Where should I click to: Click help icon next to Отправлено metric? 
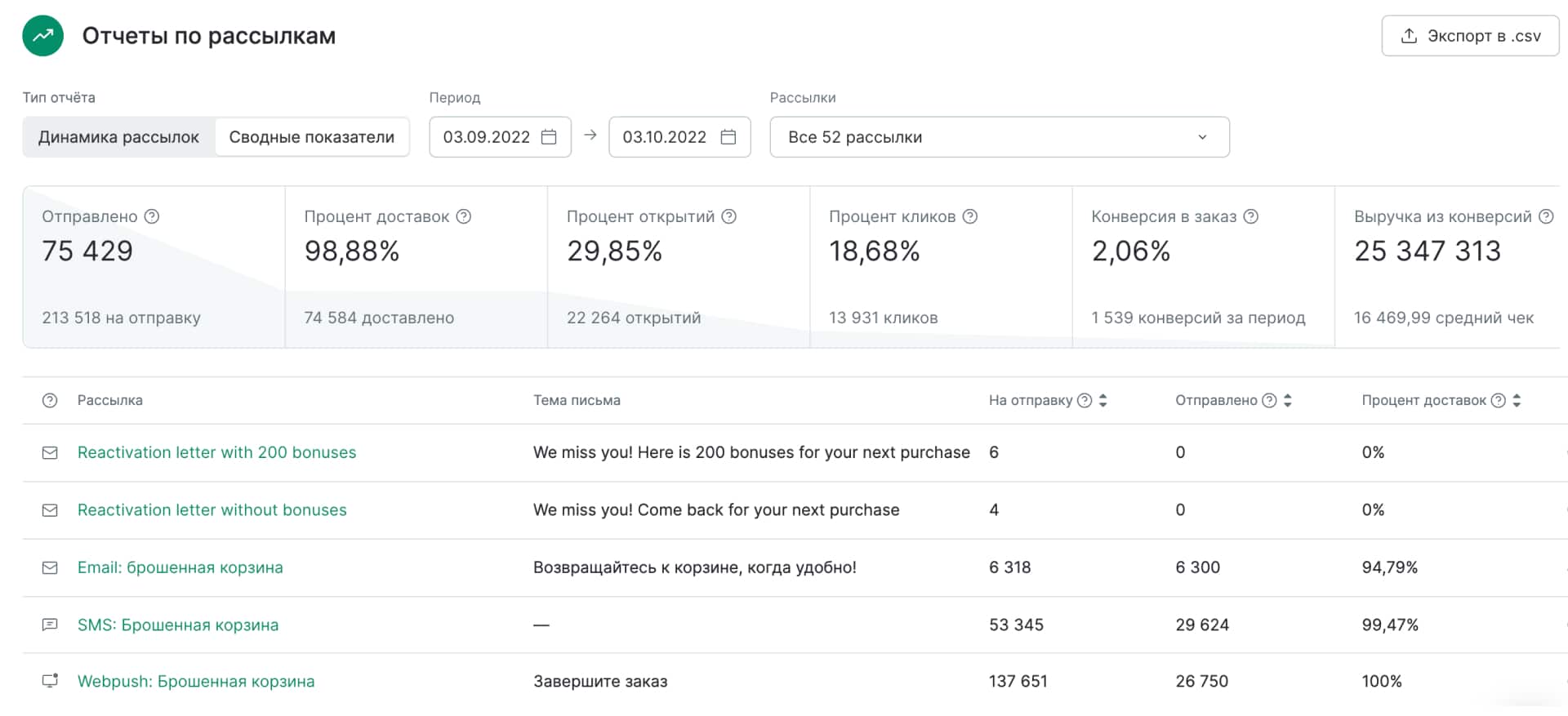152,216
